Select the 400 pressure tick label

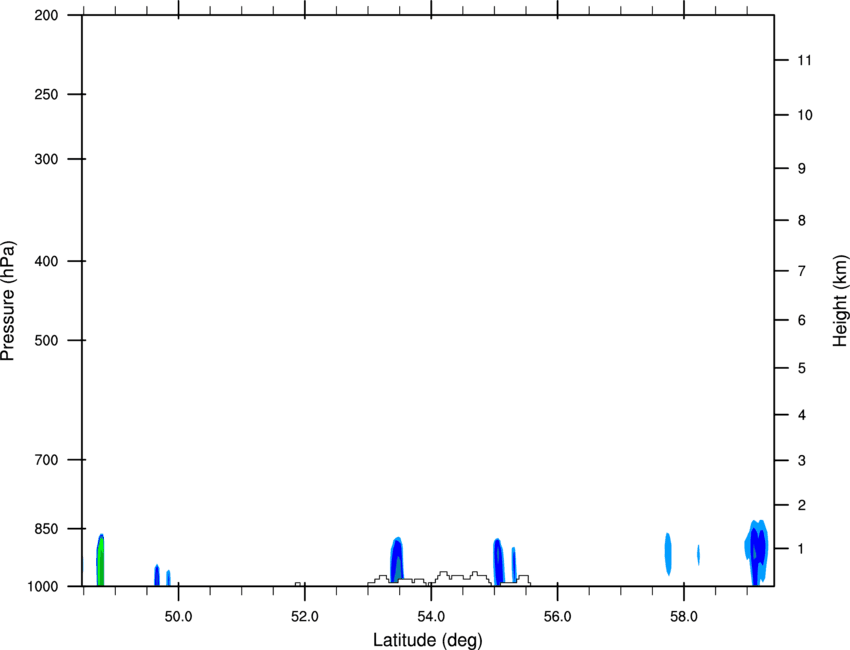point(46,261)
